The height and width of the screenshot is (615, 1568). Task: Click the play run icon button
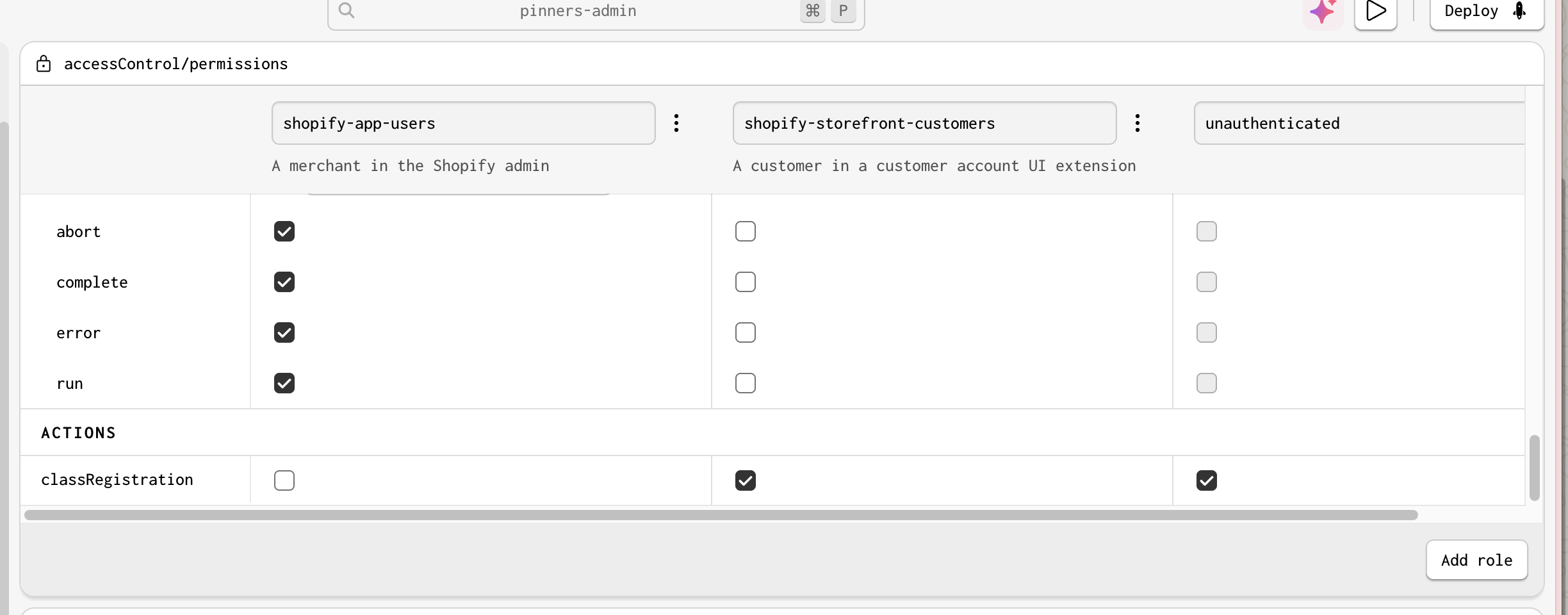tap(1375, 12)
